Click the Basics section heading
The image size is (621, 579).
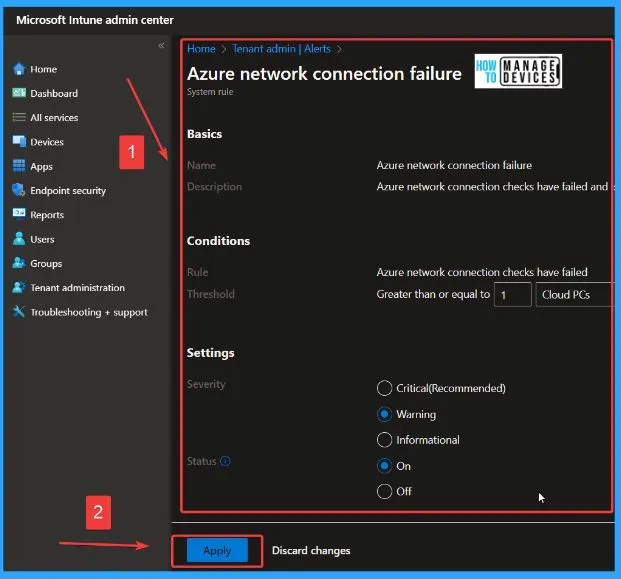[204, 134]
